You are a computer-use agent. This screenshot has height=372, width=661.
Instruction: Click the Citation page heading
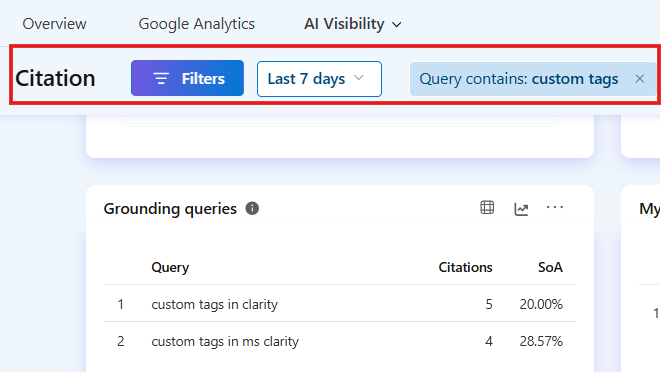[55, 78]
